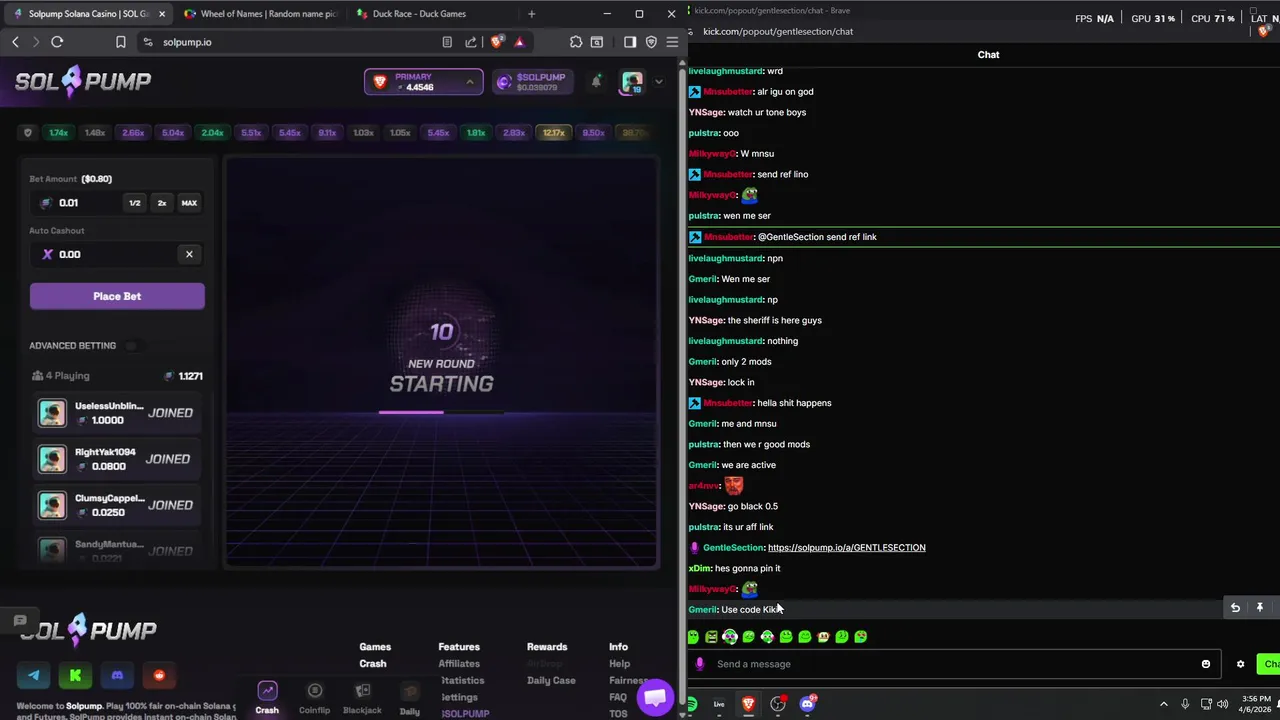Open a new browser tab
Image resolution: width=1280 pixels, height=720 pixels.
point(531,14)
